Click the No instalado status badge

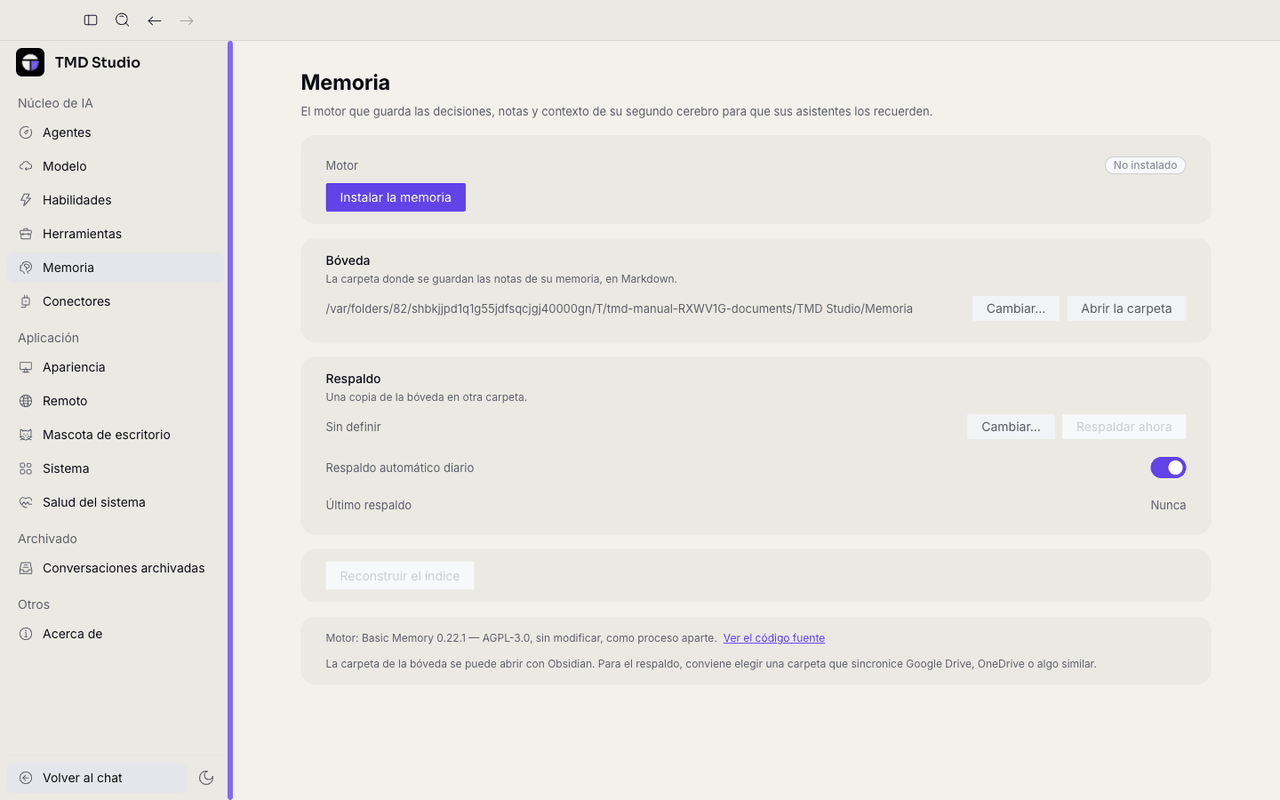(x=1145, y=165)
